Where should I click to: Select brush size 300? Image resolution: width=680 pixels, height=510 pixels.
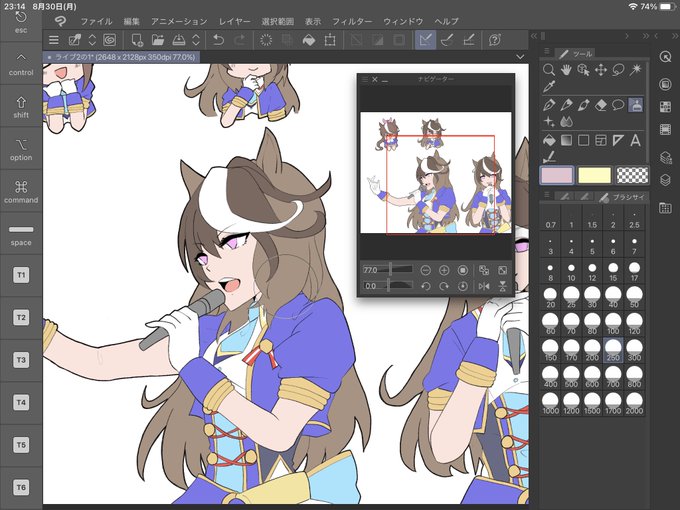[x=634, y=350]
